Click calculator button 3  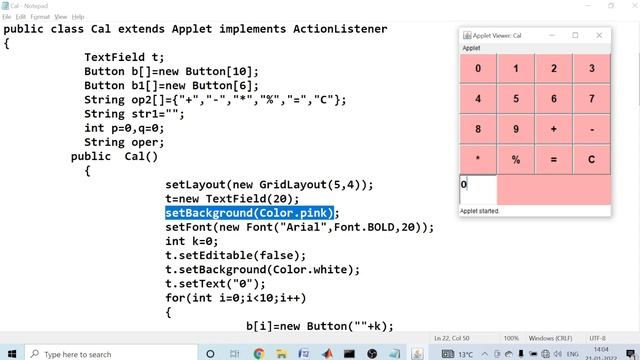[592, 69]
